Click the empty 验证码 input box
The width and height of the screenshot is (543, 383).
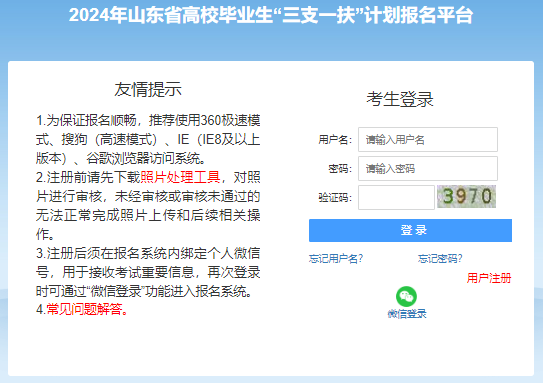(x=396, y=197)
